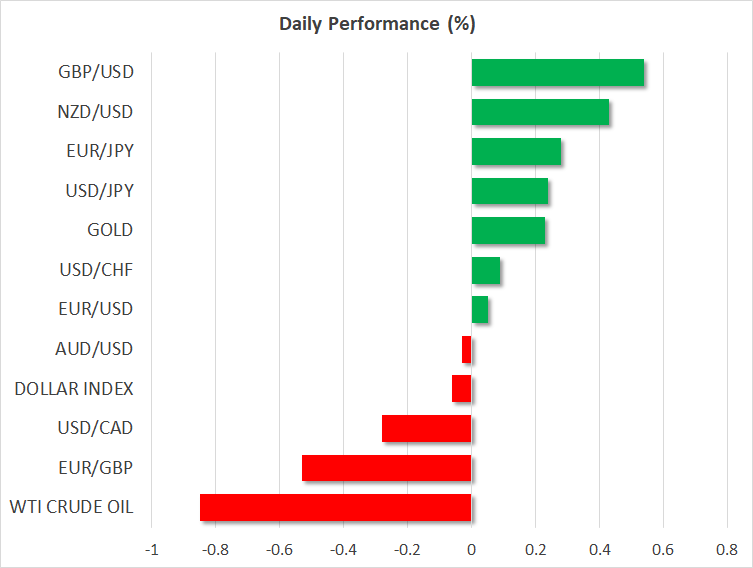Select the red USD/CAD bar

(x=426, y=428)
